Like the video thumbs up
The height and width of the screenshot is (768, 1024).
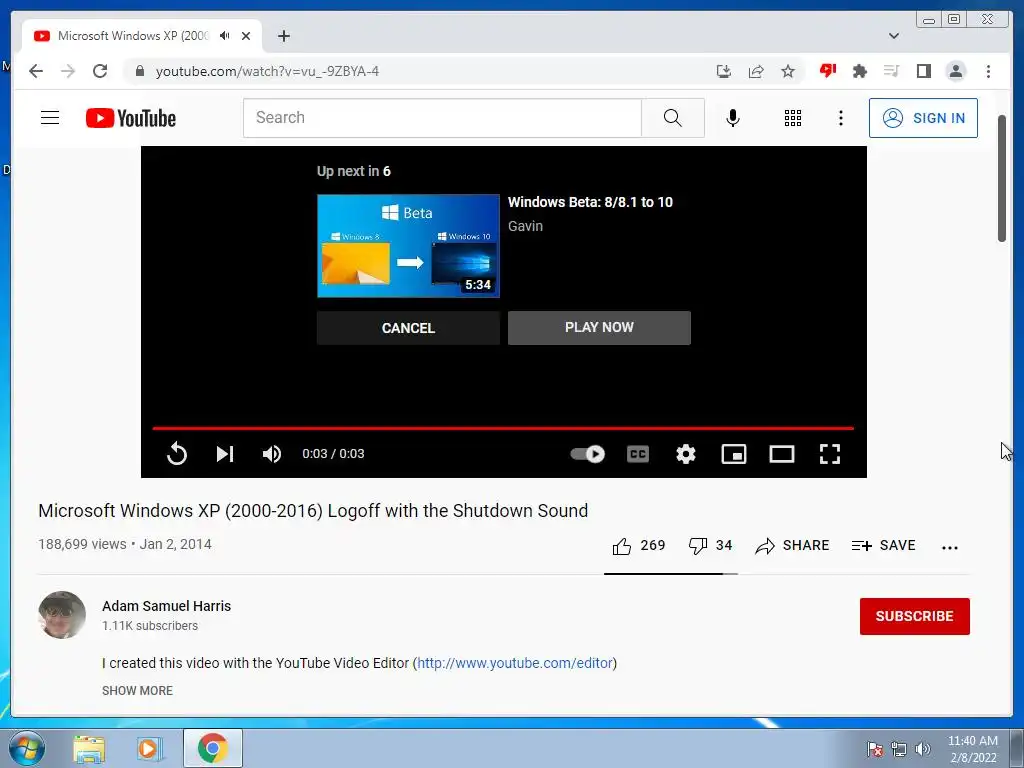pos(638,545)
